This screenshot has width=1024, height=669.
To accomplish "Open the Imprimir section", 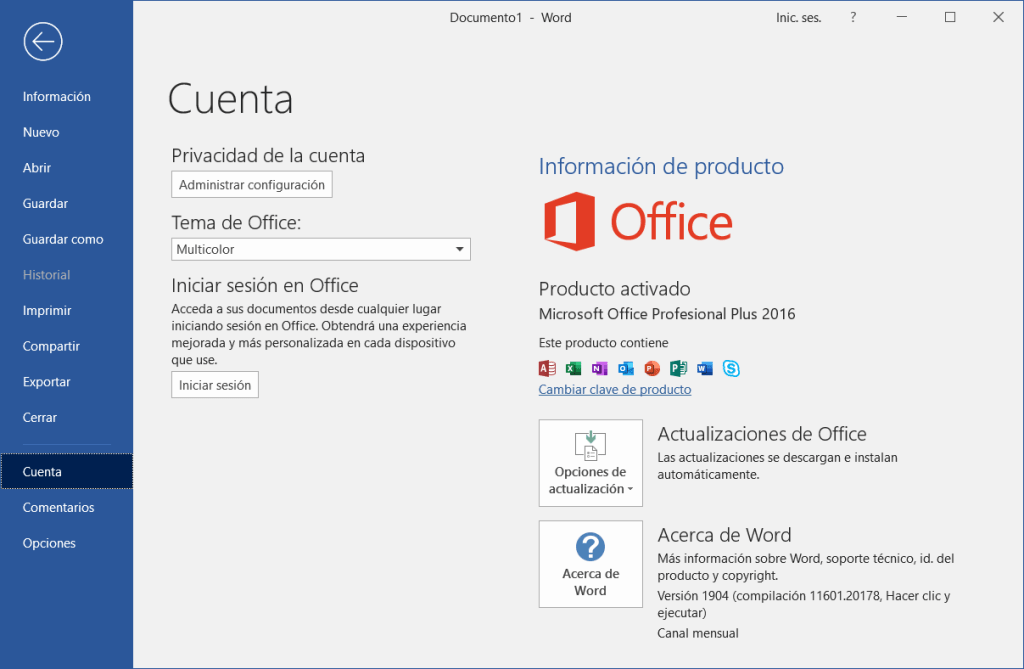I will pyautogui.click(x=45, y=310).
